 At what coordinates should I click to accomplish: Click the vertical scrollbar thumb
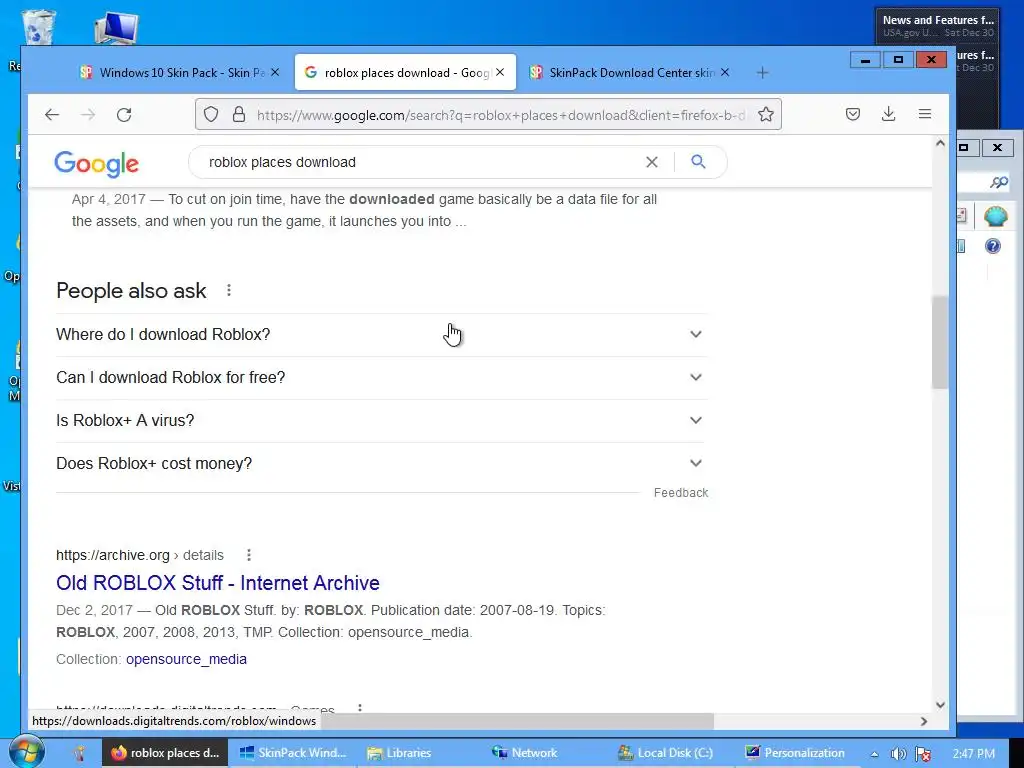click(x=940, y=342)
